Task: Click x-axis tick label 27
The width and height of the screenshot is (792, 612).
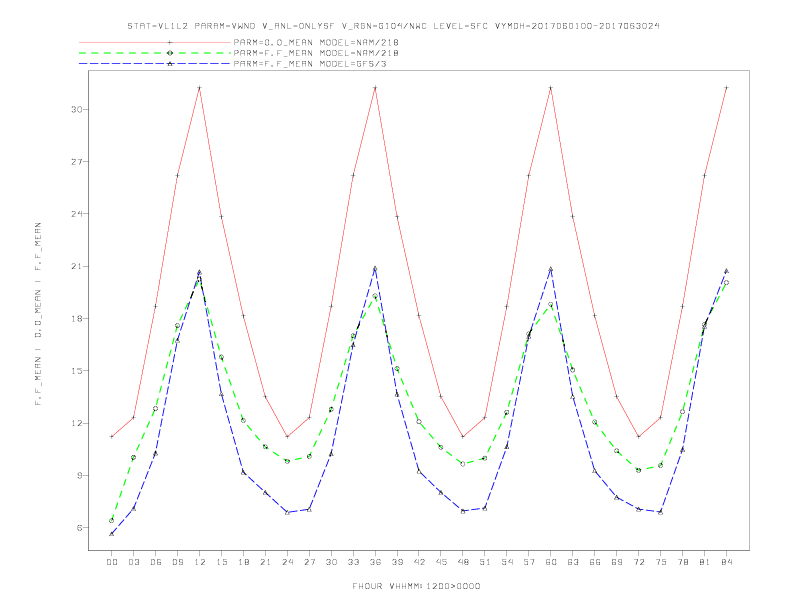Action: tap(309, 562)
